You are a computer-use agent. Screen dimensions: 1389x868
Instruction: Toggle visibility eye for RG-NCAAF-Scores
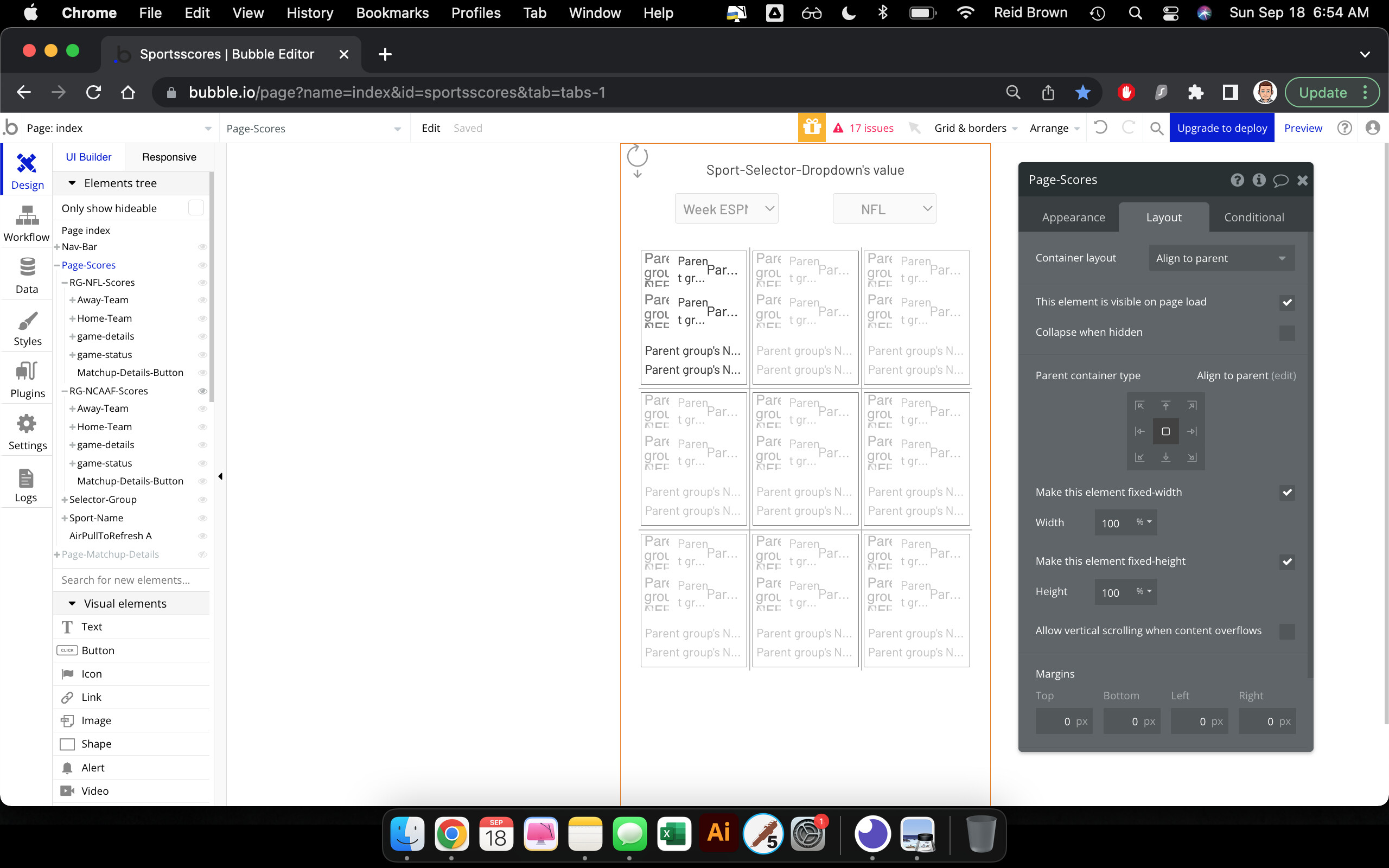pos(202,391)
